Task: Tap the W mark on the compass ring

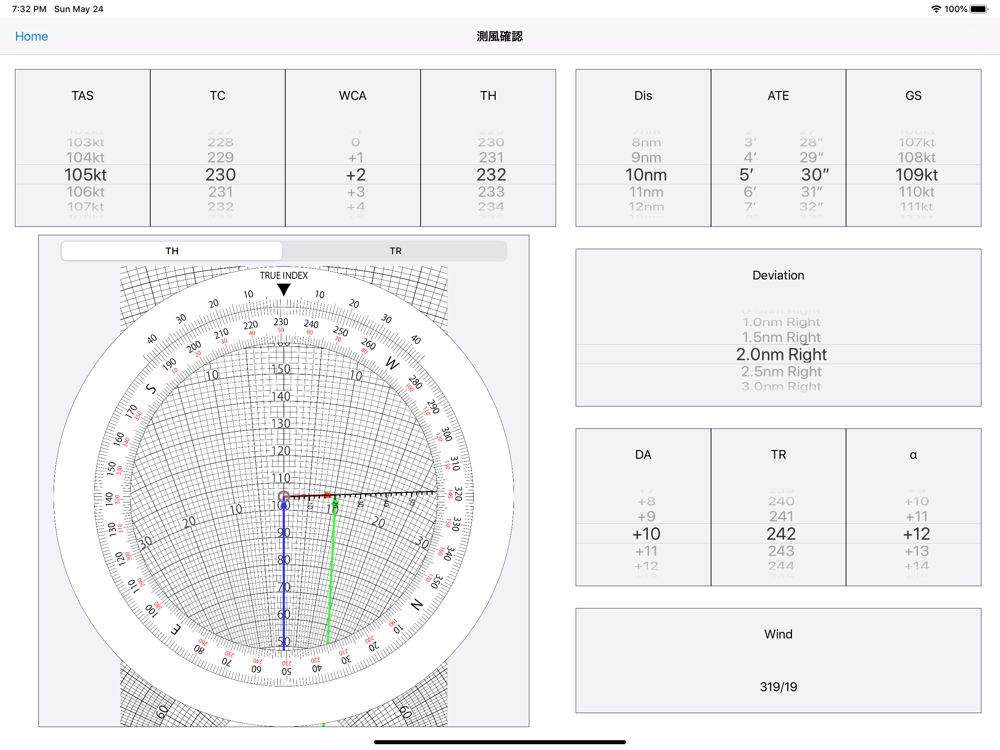Action: [392, 363]
